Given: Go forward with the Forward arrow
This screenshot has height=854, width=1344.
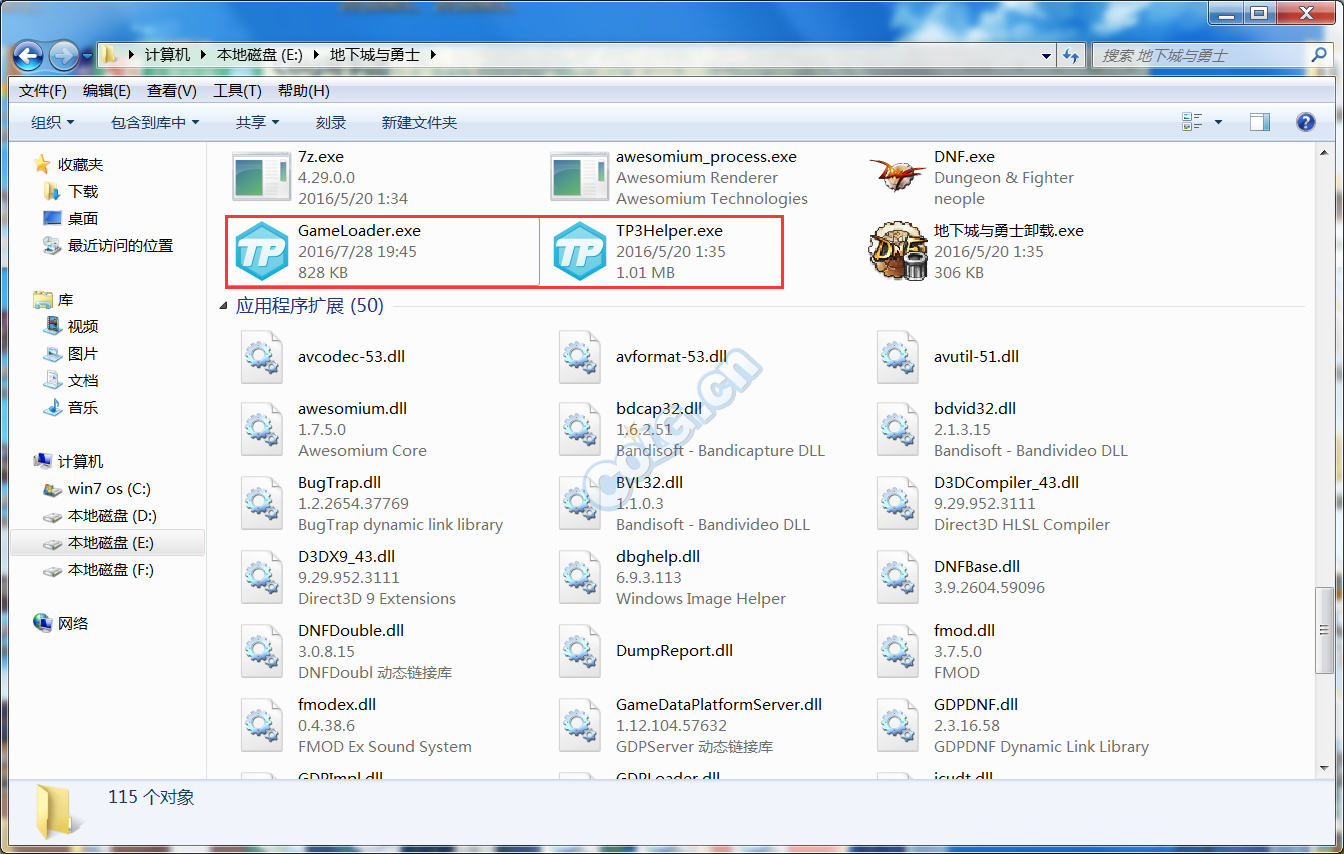Looking at the screenshot, I should point(64,56).
